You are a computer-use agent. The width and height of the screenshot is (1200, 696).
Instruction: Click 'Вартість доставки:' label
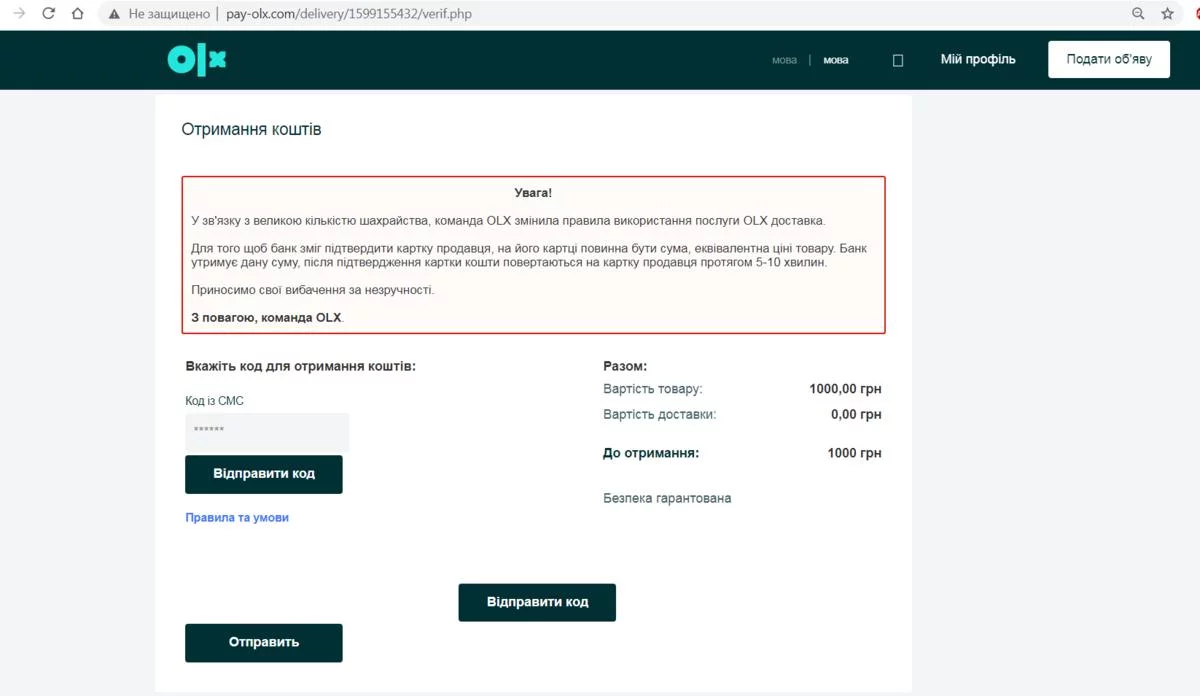point(660,414)
